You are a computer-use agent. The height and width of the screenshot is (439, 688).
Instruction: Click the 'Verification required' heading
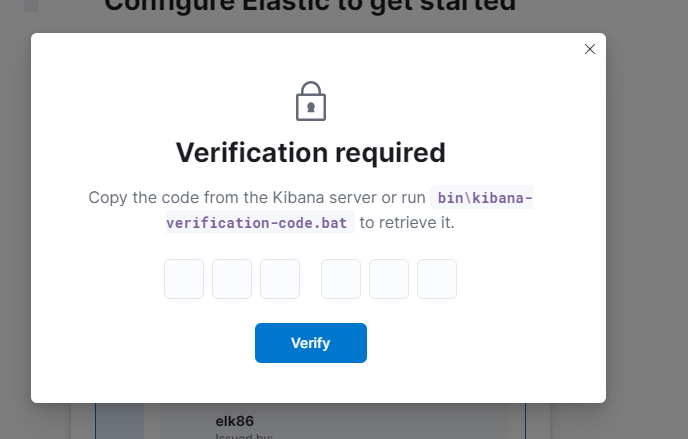pos(311,153)
